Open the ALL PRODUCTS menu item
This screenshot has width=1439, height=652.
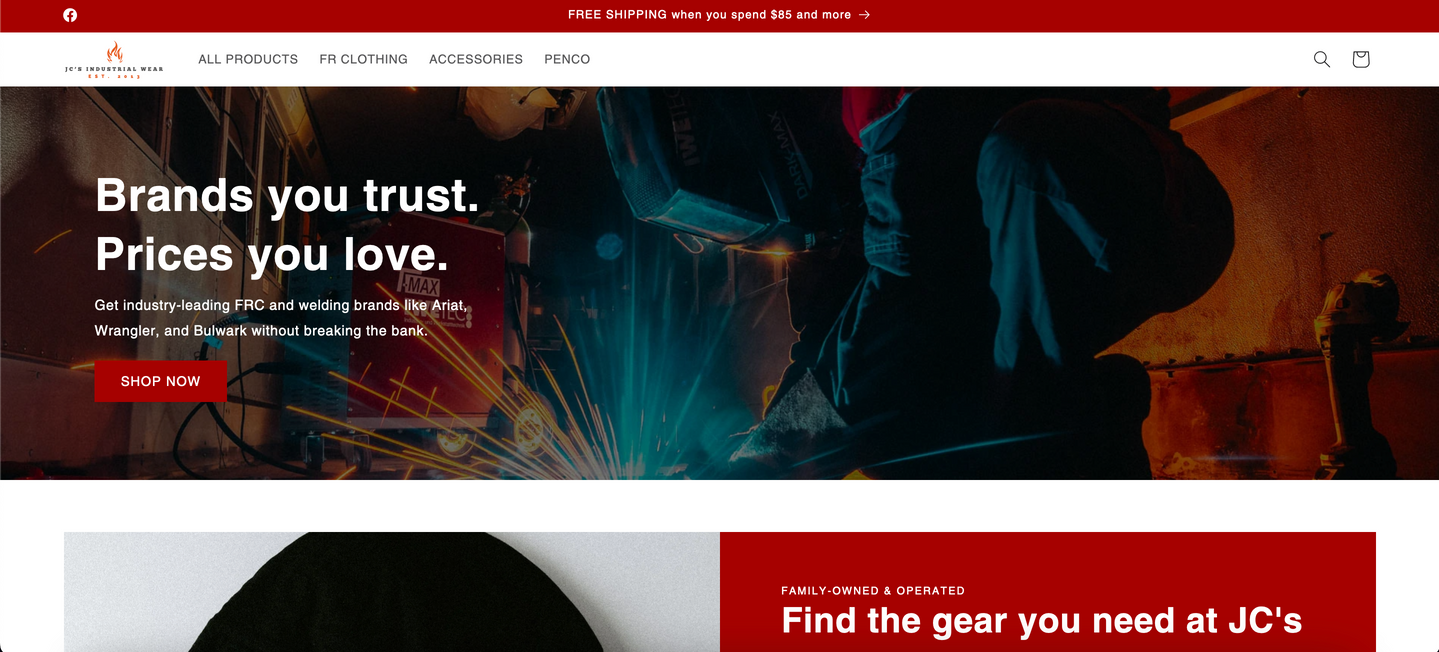tap(248, 59)
